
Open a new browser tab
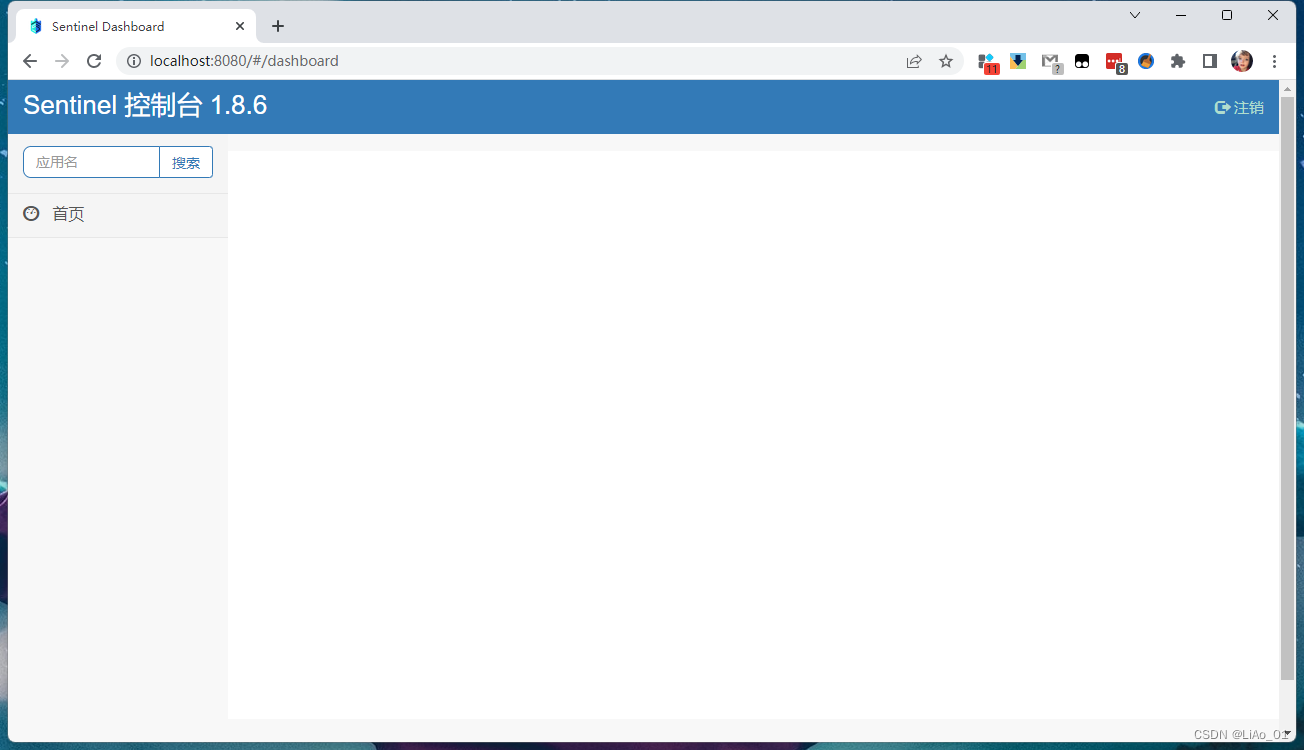(x=278, y=26)
